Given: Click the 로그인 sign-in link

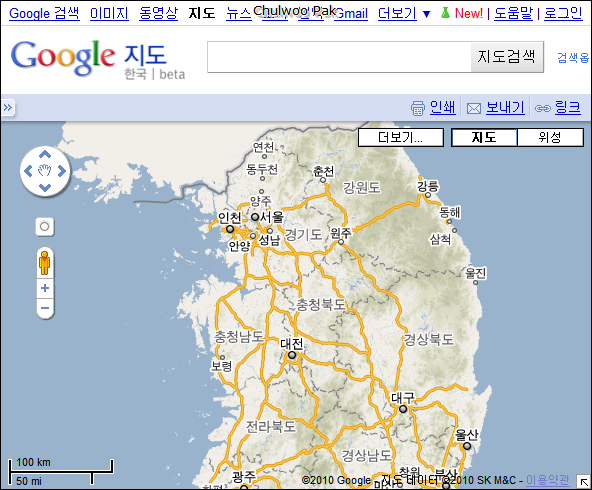Looking at the screenshot, I should [x=563, y=13].
